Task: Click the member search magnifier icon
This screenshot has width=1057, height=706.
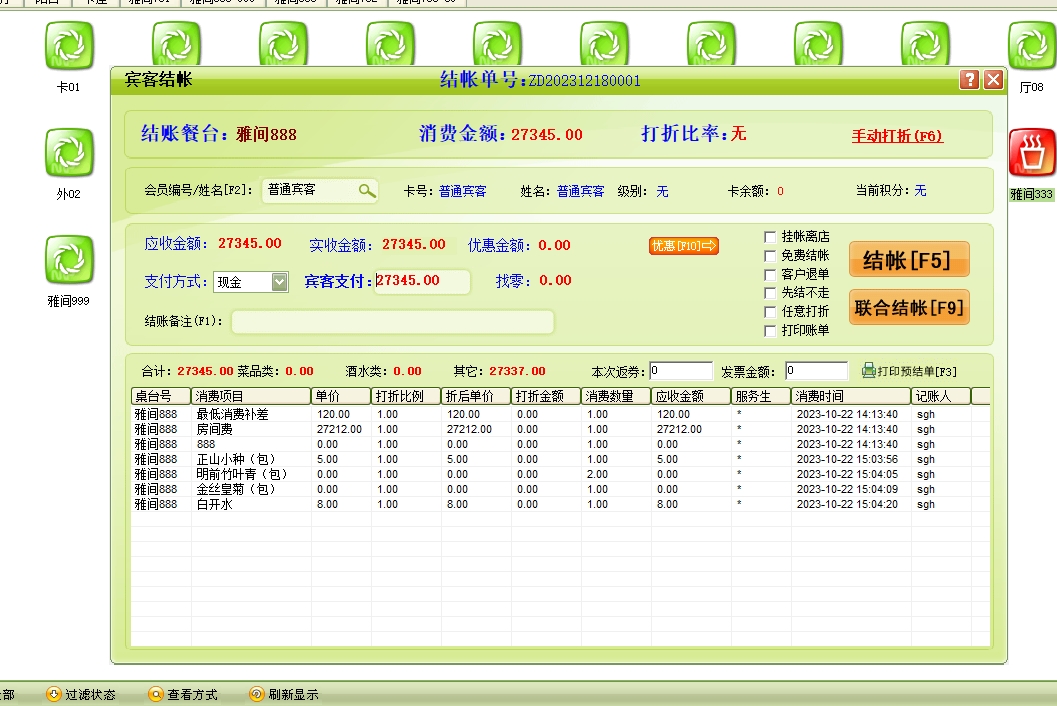Action: pyautogui.click(x=367, y=190)
